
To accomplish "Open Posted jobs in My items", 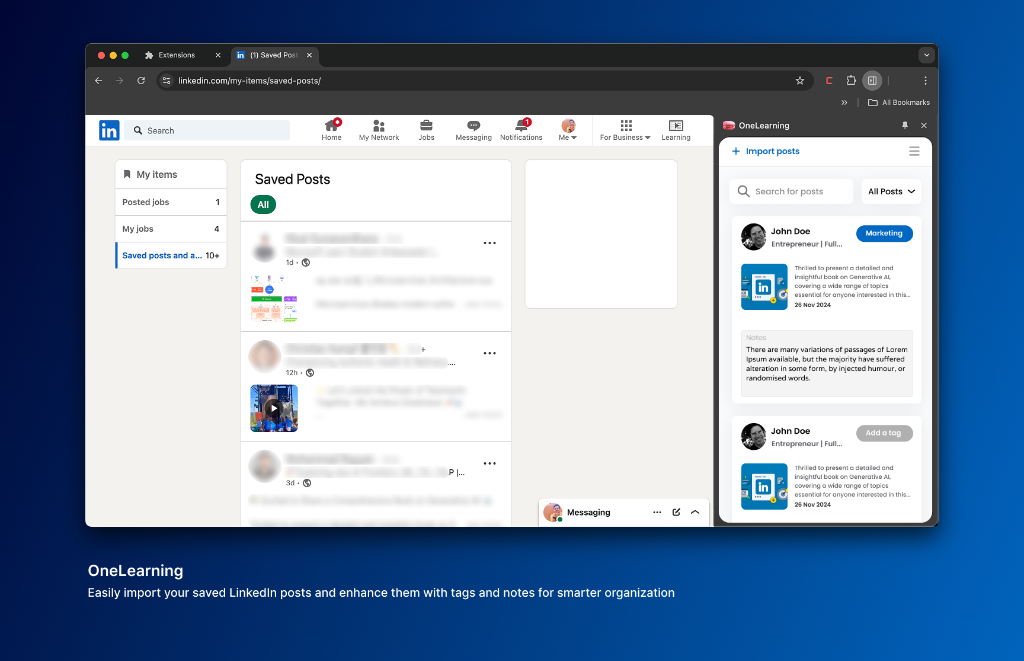I will (171, 202).
